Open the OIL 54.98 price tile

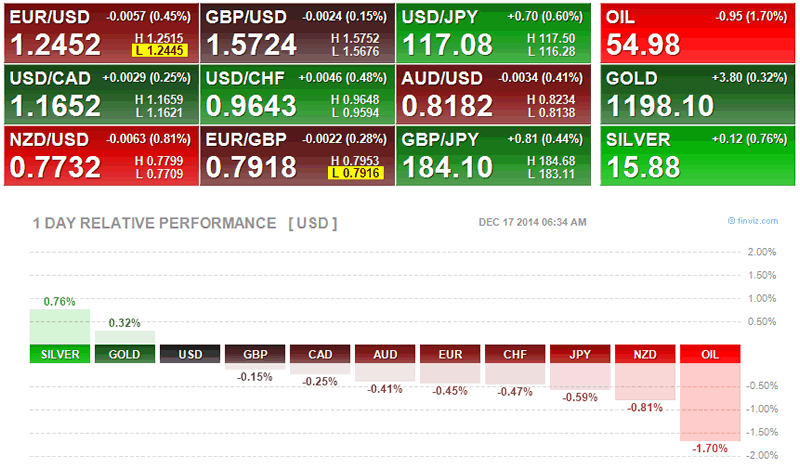697,34
